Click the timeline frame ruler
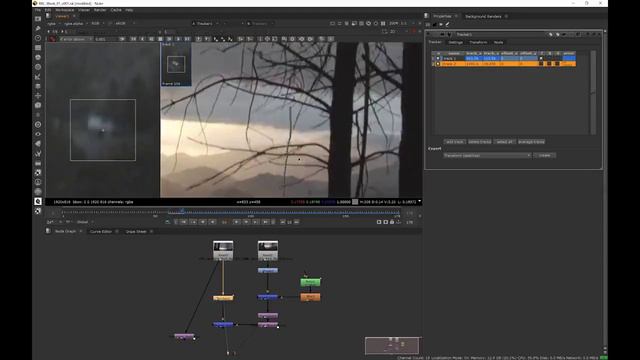The height and width of the screenshot is (360, 640). click(231, 213)
